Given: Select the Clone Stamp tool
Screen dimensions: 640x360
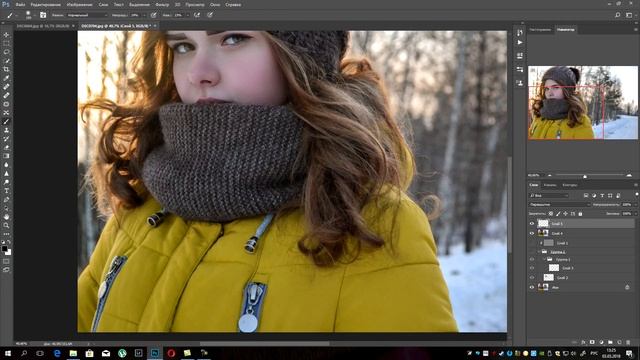Looking at the screenshot, I should click(6, 130).
